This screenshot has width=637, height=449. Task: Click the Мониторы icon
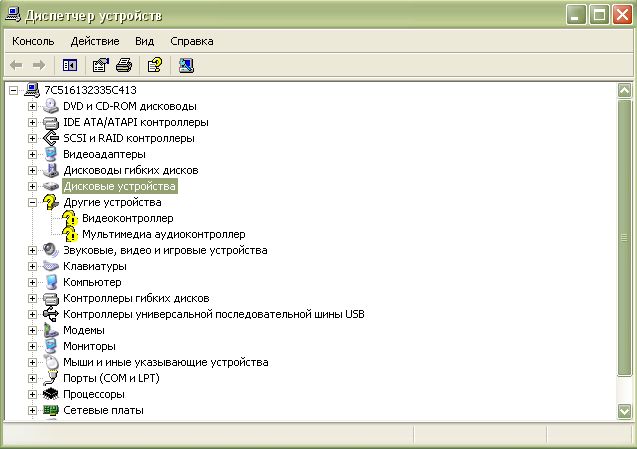click(51, 346)
